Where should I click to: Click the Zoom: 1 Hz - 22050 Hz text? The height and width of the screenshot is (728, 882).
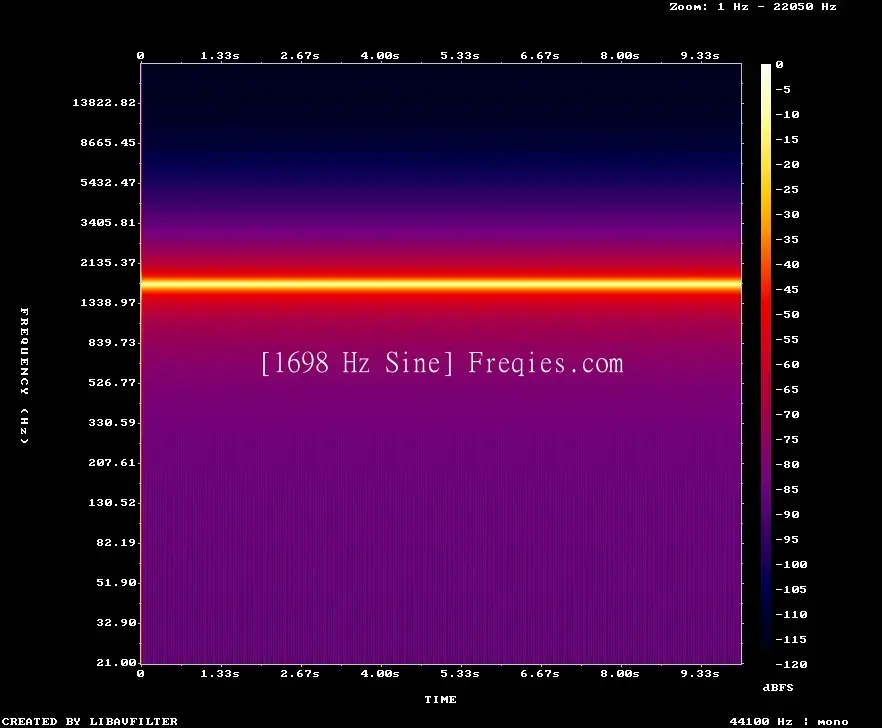753,6
